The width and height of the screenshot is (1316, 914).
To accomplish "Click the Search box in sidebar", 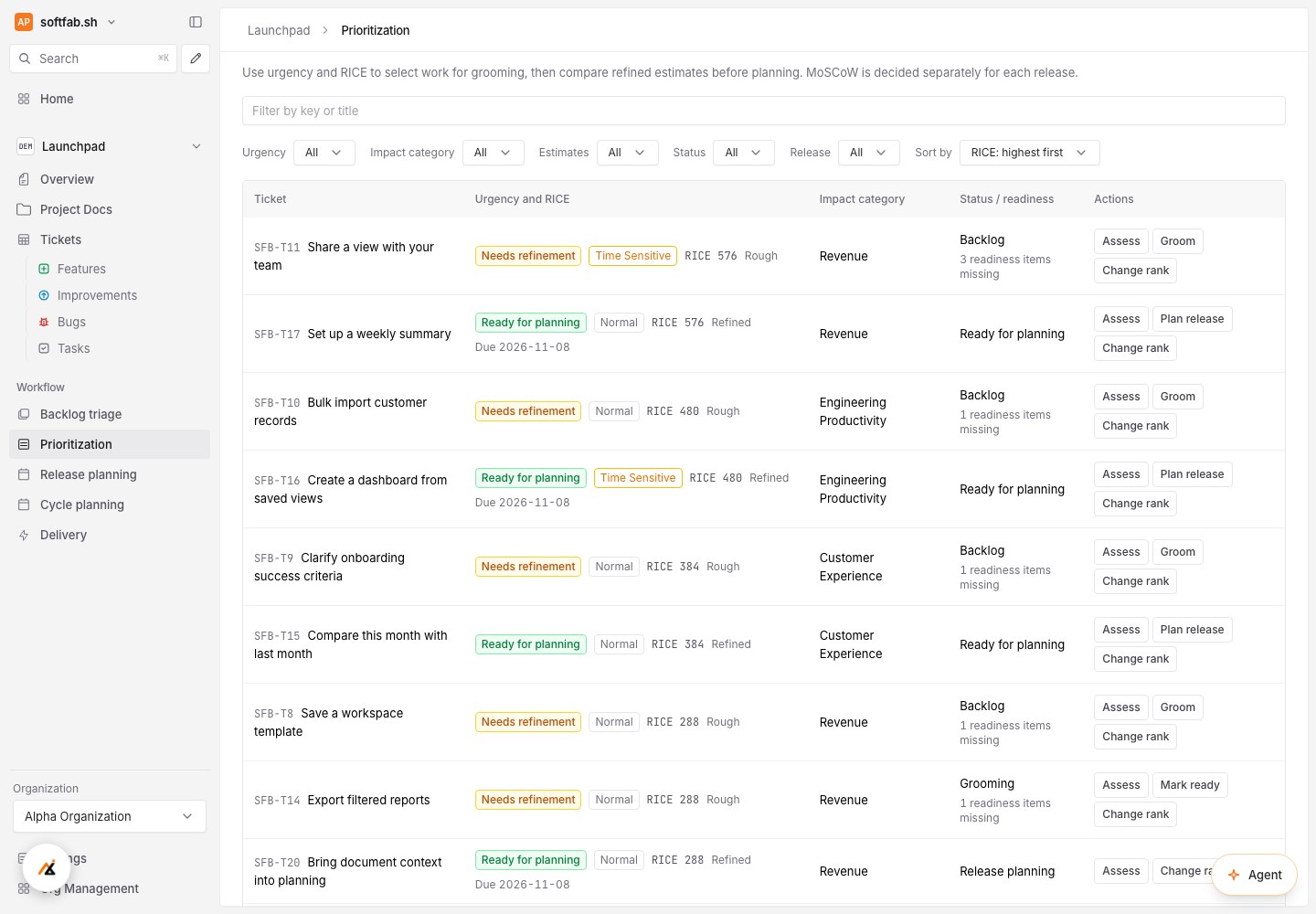I will click(x=93, y=58).
